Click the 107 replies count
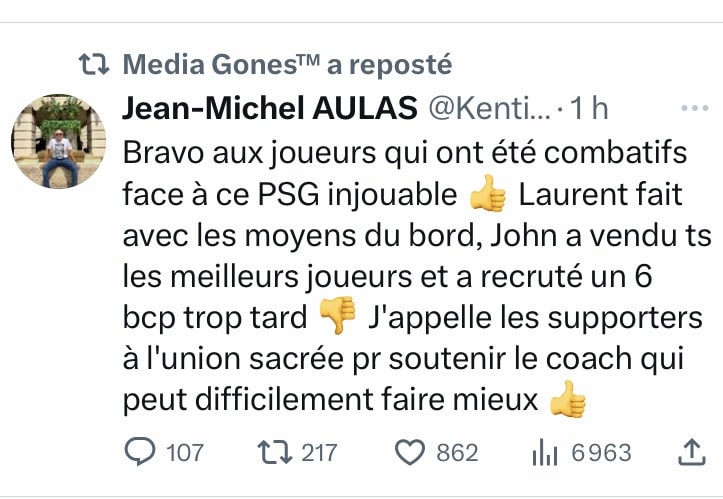Screen dimensions: 723x499 (184, 453)
